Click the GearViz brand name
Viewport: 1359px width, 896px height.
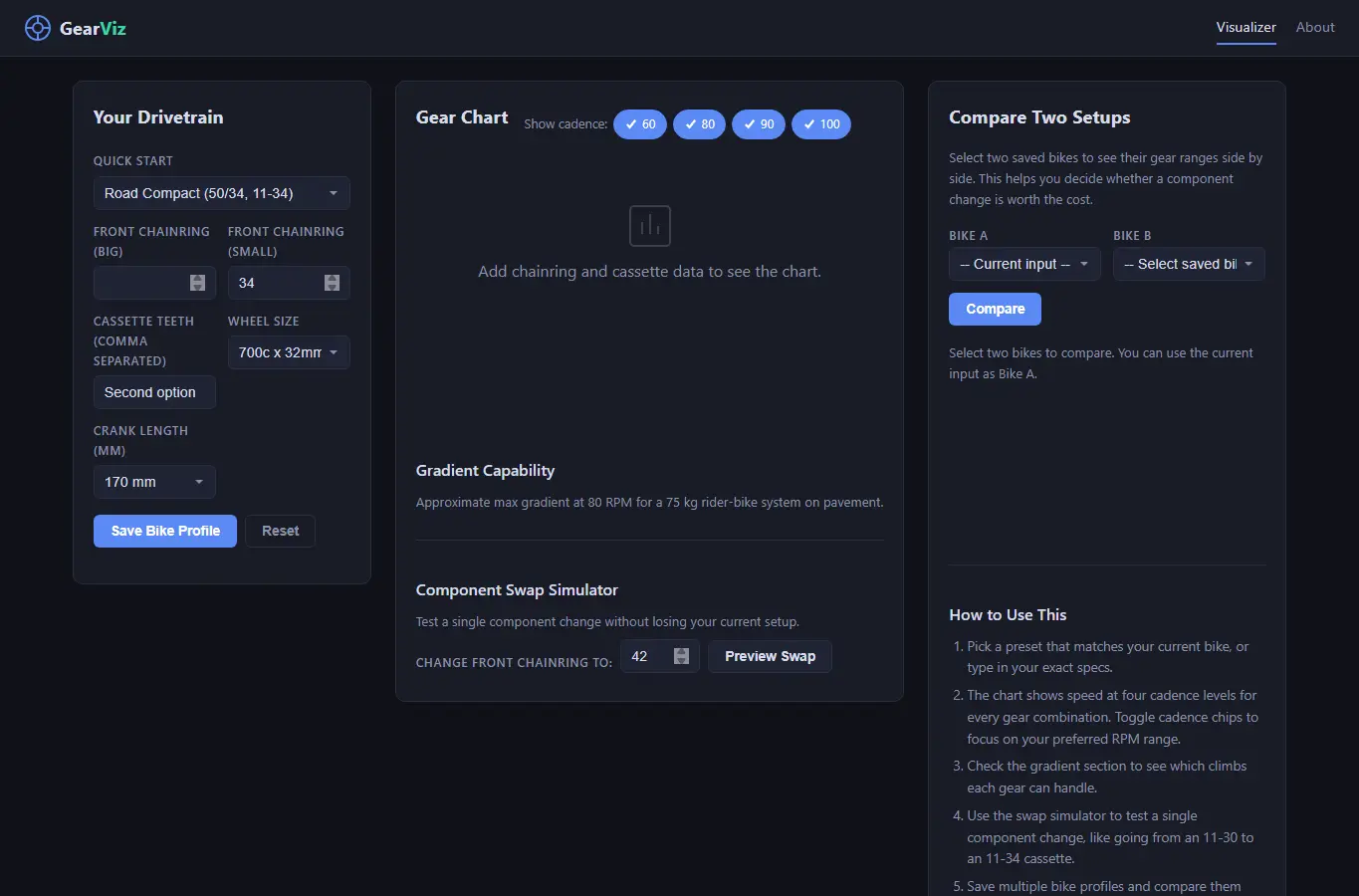point(93,28)
